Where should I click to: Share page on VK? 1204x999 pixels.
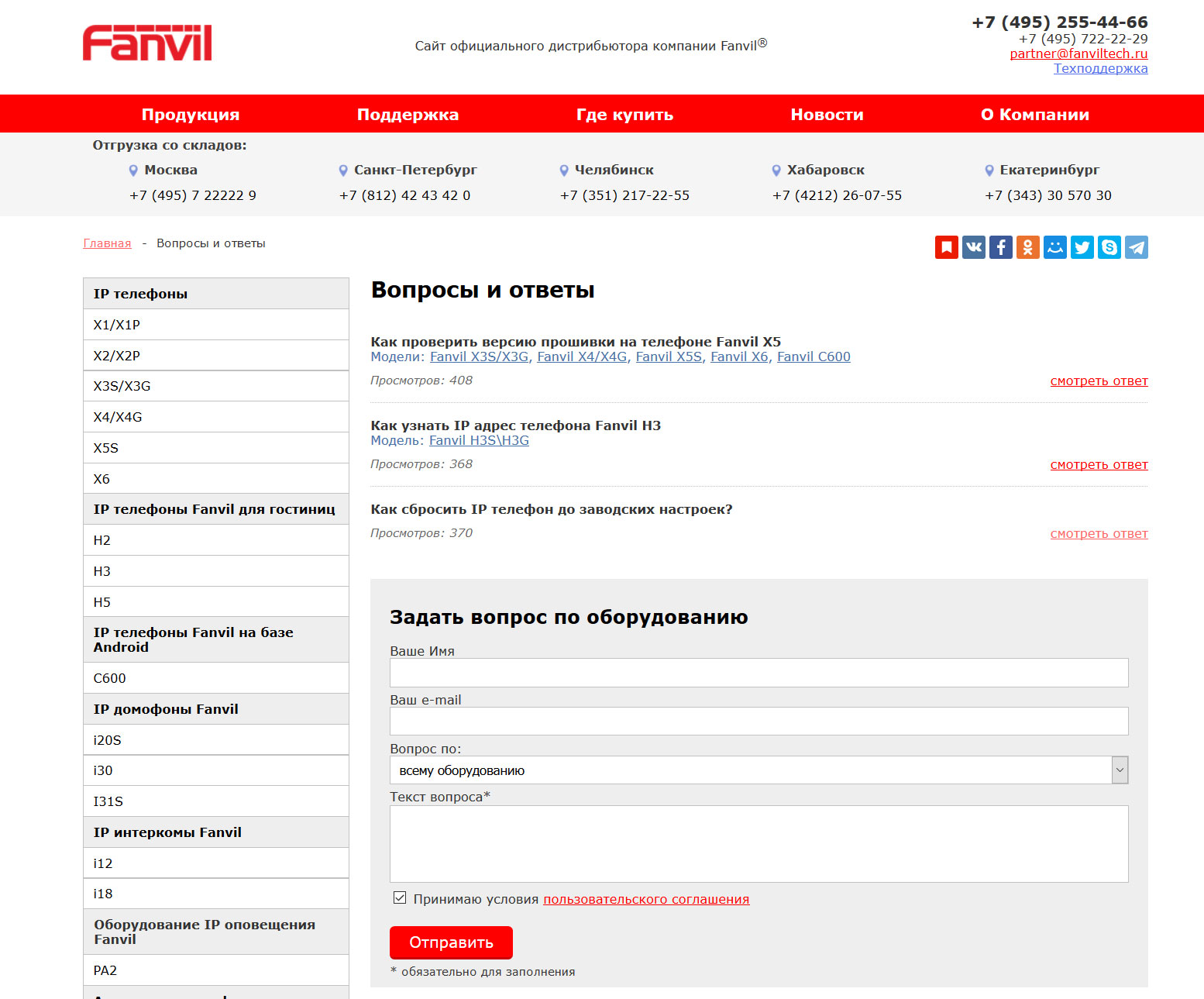[974, 247]
